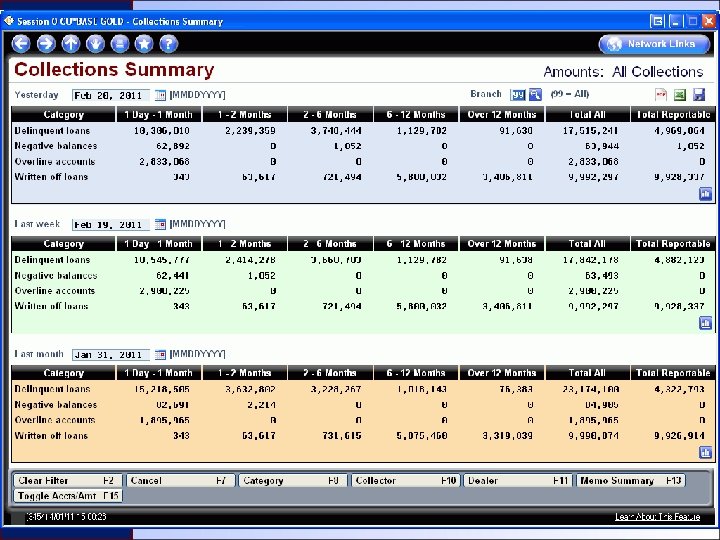Open help with the question mark icon

169,44
